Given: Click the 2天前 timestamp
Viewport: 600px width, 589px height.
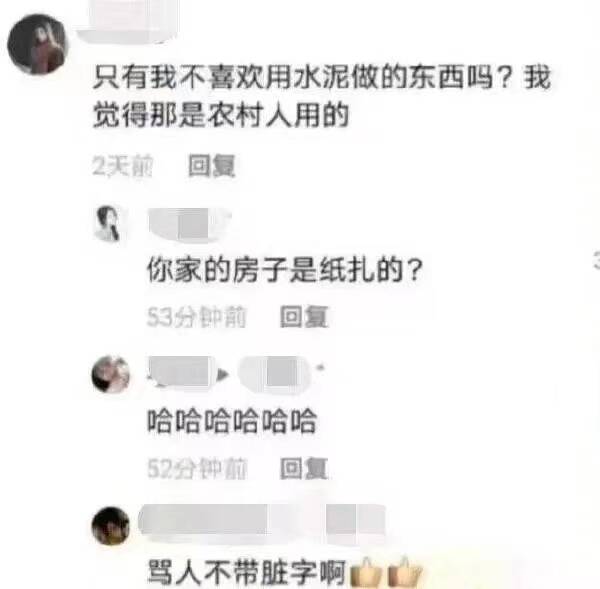Looking at the screenshot, I should [x=122, y=166].
